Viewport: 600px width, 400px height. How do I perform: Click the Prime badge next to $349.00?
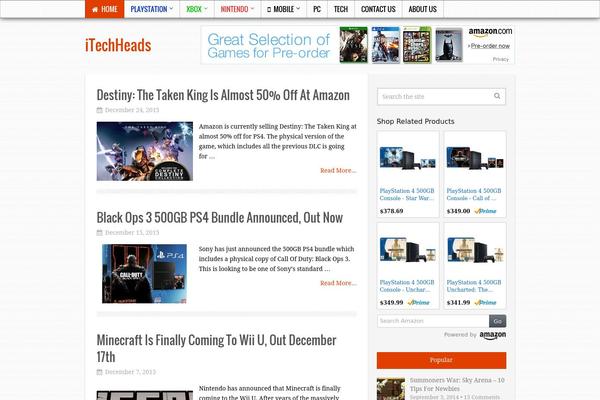click(x=485, y=211)
